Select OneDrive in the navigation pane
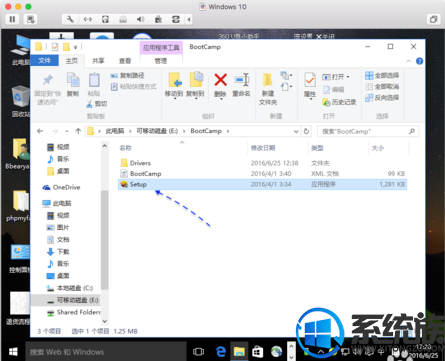 pos(61,187)
